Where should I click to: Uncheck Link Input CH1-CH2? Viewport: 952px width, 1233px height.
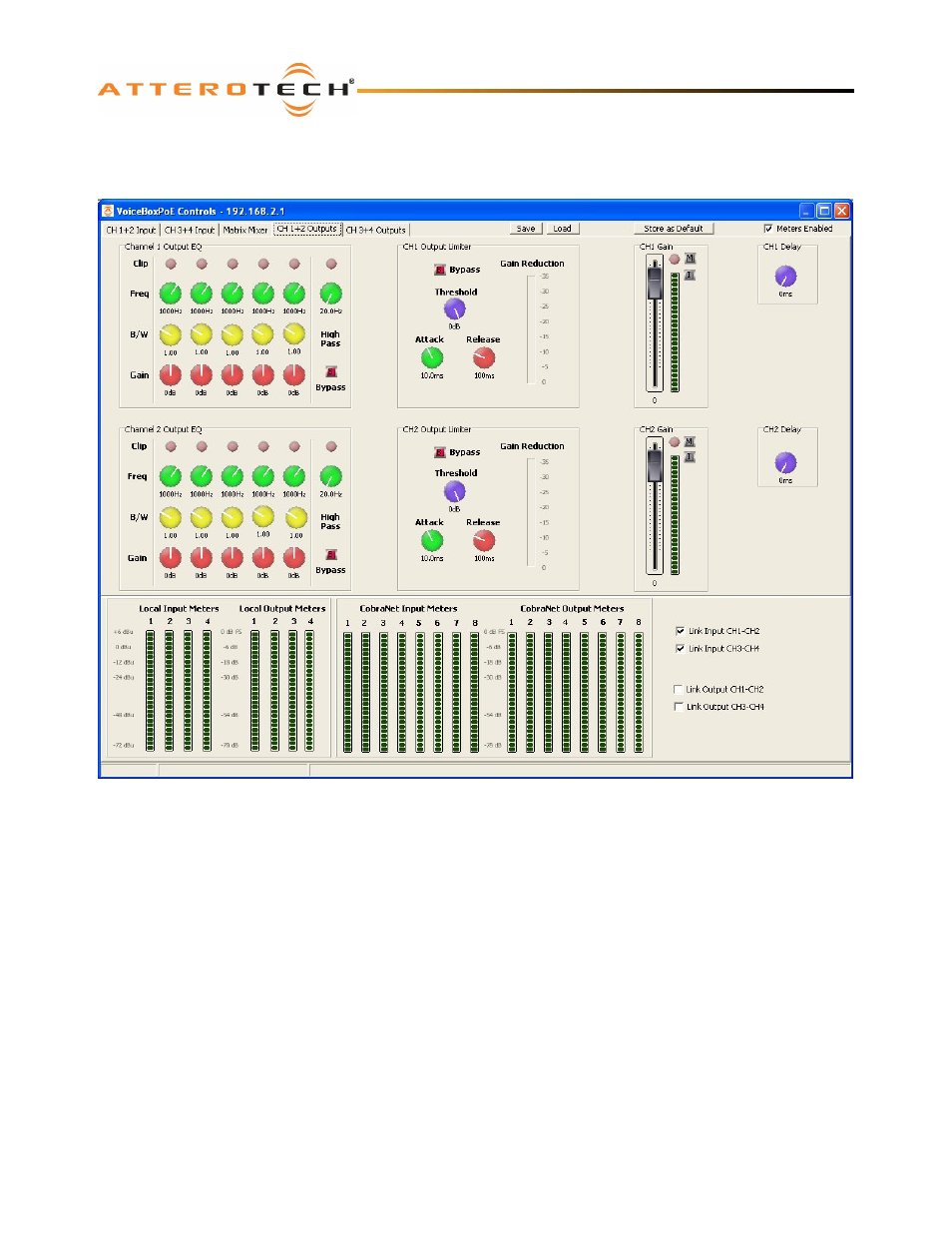point(681,631)
